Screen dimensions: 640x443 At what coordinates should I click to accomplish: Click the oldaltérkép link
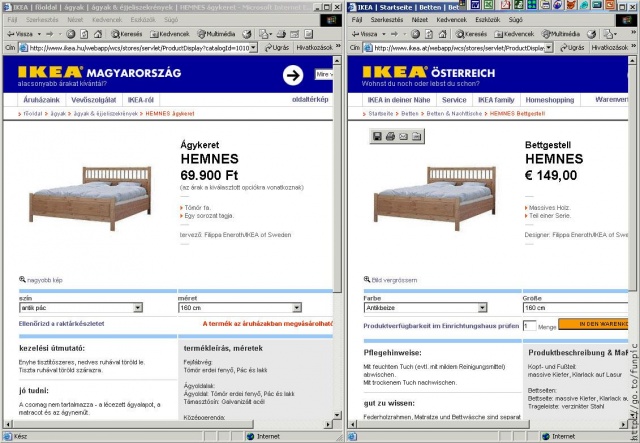(310, 99)
